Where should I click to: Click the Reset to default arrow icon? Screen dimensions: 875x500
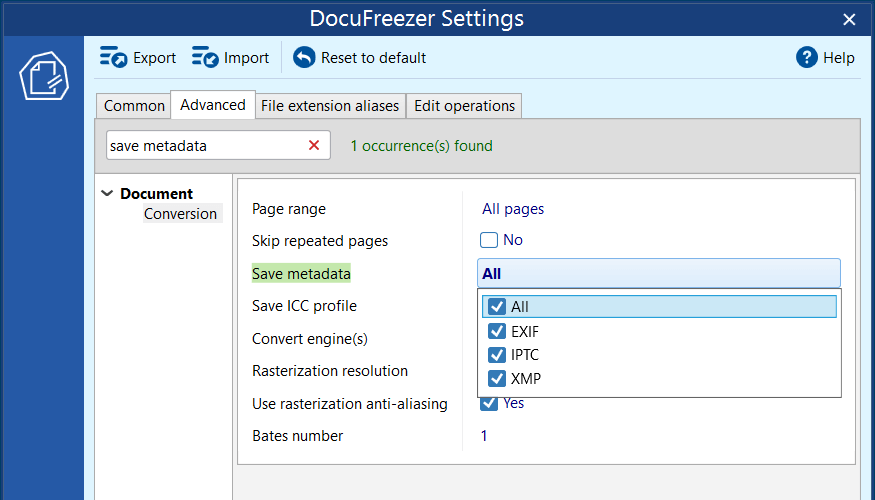click(304, 57)
